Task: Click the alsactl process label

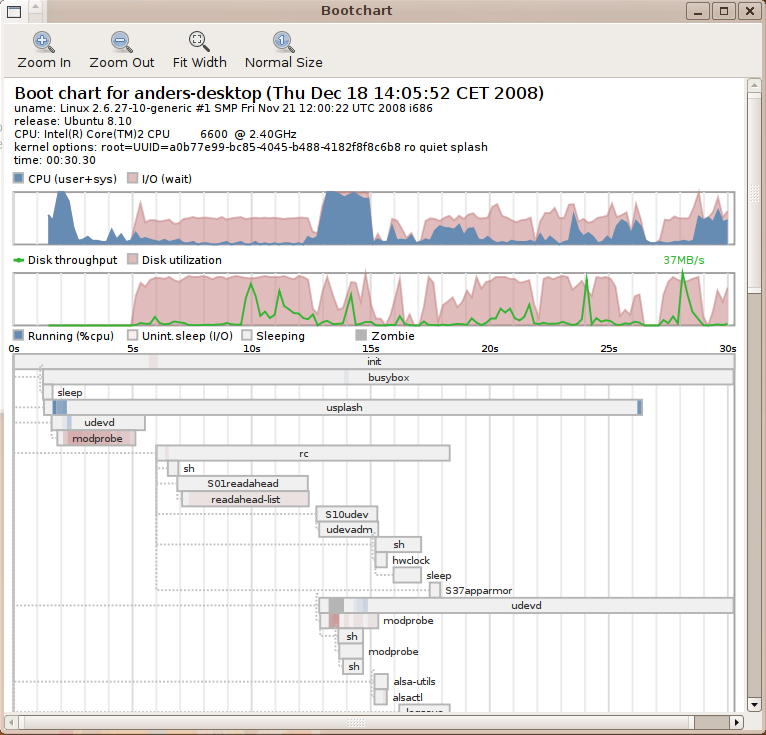Action: tap(407, 697)
